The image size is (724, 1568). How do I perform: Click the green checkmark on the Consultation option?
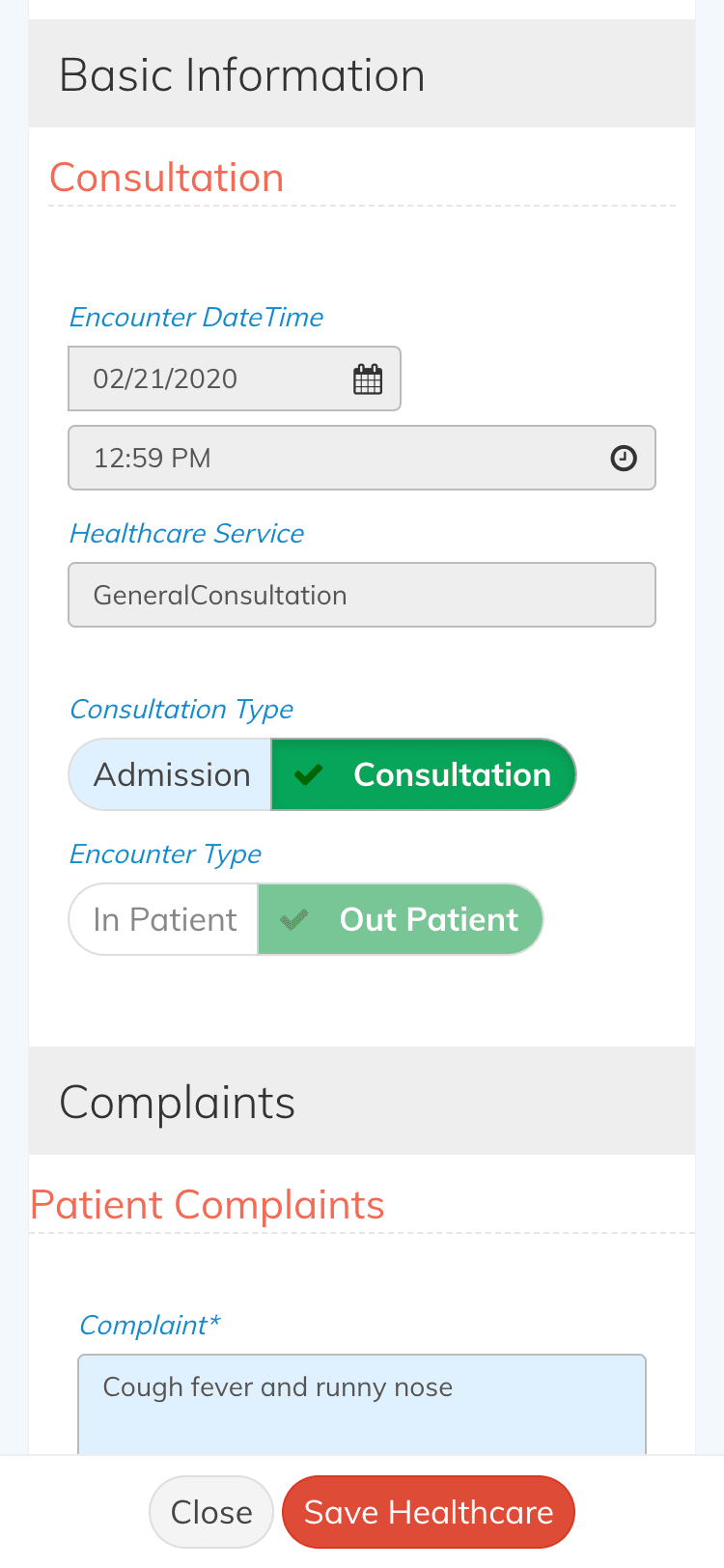tap(308, 774)
